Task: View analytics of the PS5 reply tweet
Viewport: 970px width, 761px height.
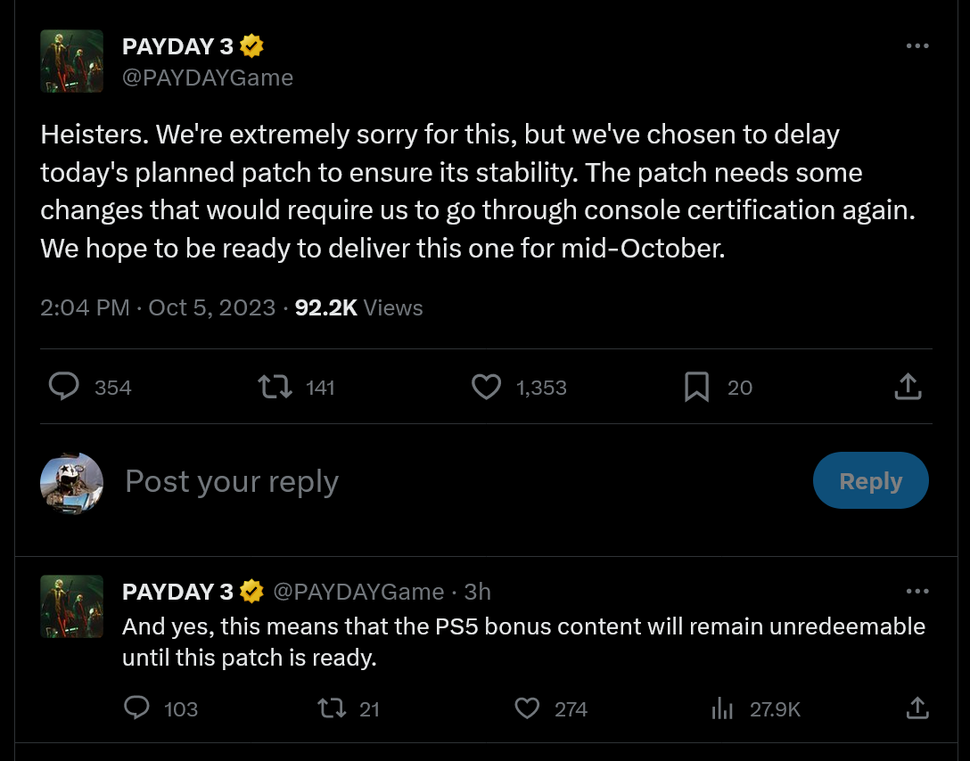Action: 722,709
